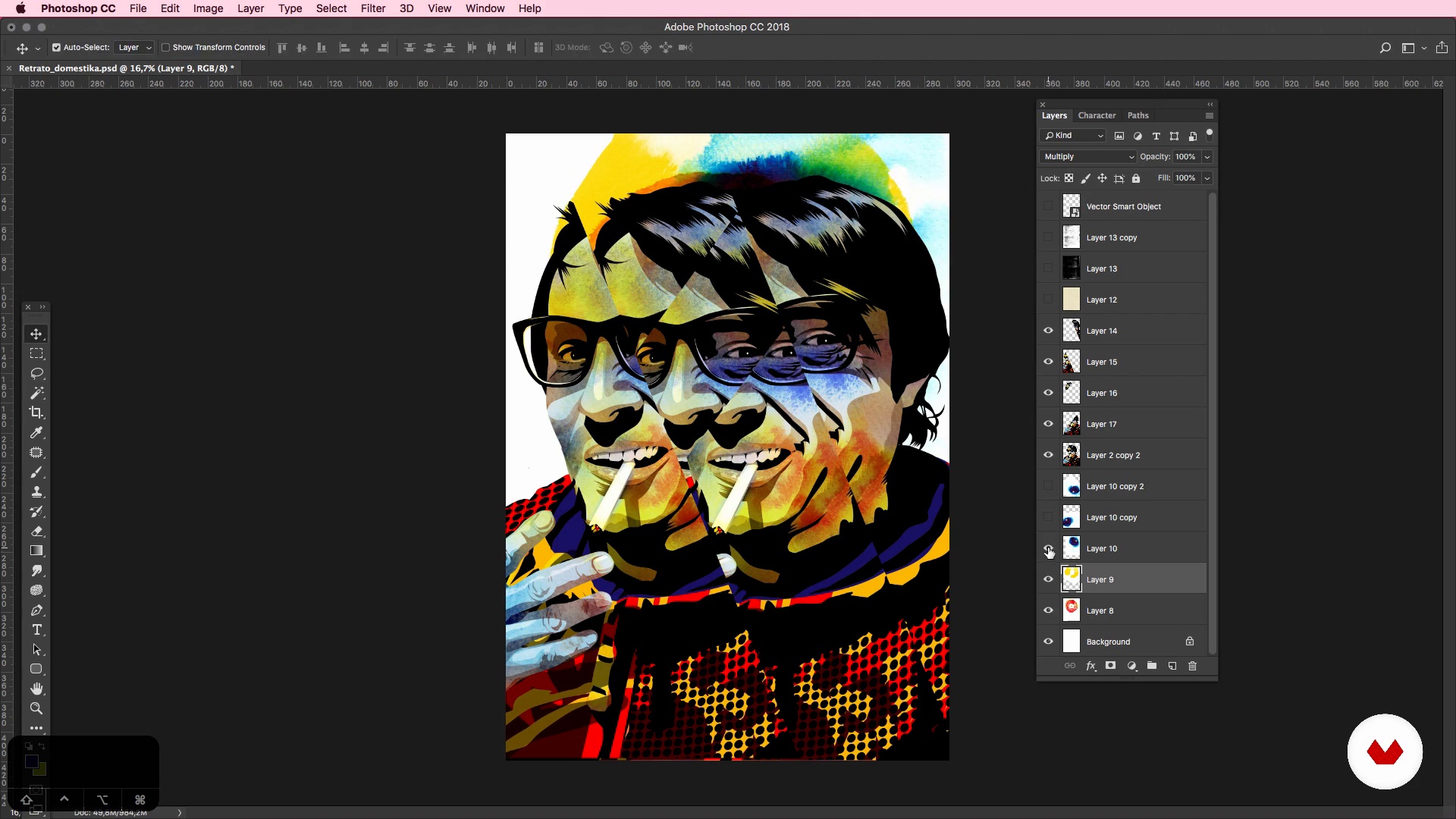Viewport: 1456px width, 819px height.
Task: Select the Hand tool
Action: [36, 689]
